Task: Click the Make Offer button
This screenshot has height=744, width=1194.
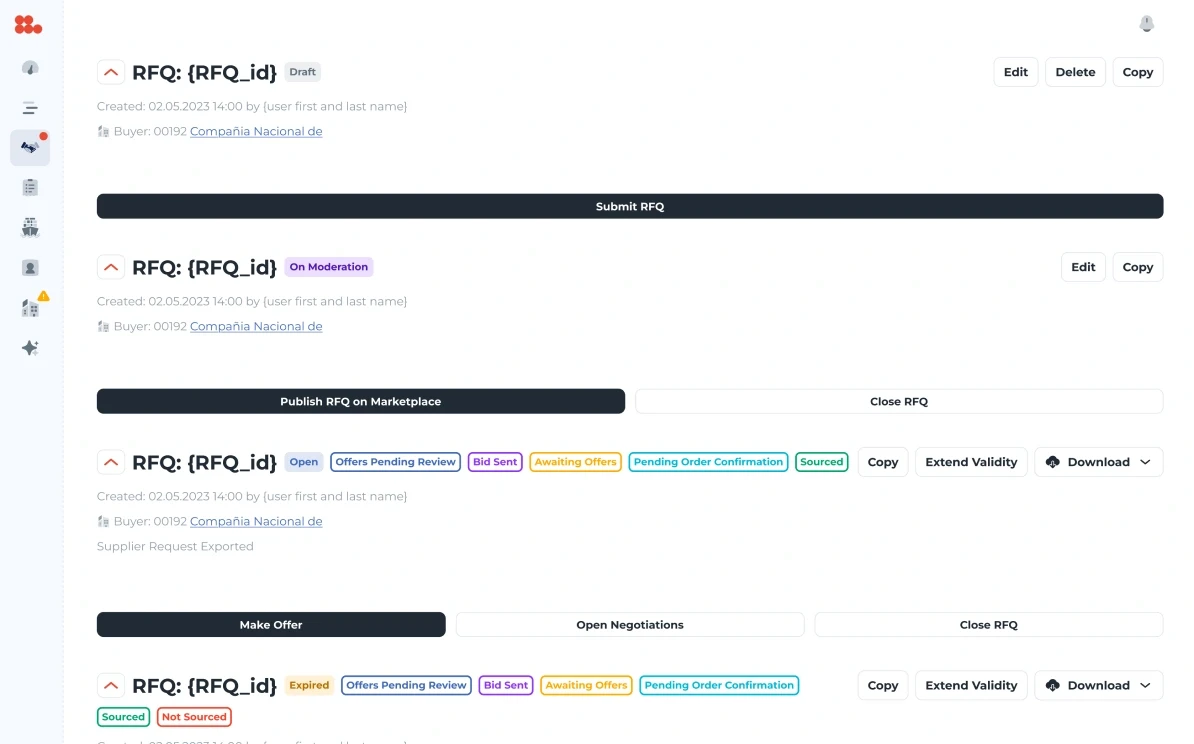Action: [x=270, y=624]
